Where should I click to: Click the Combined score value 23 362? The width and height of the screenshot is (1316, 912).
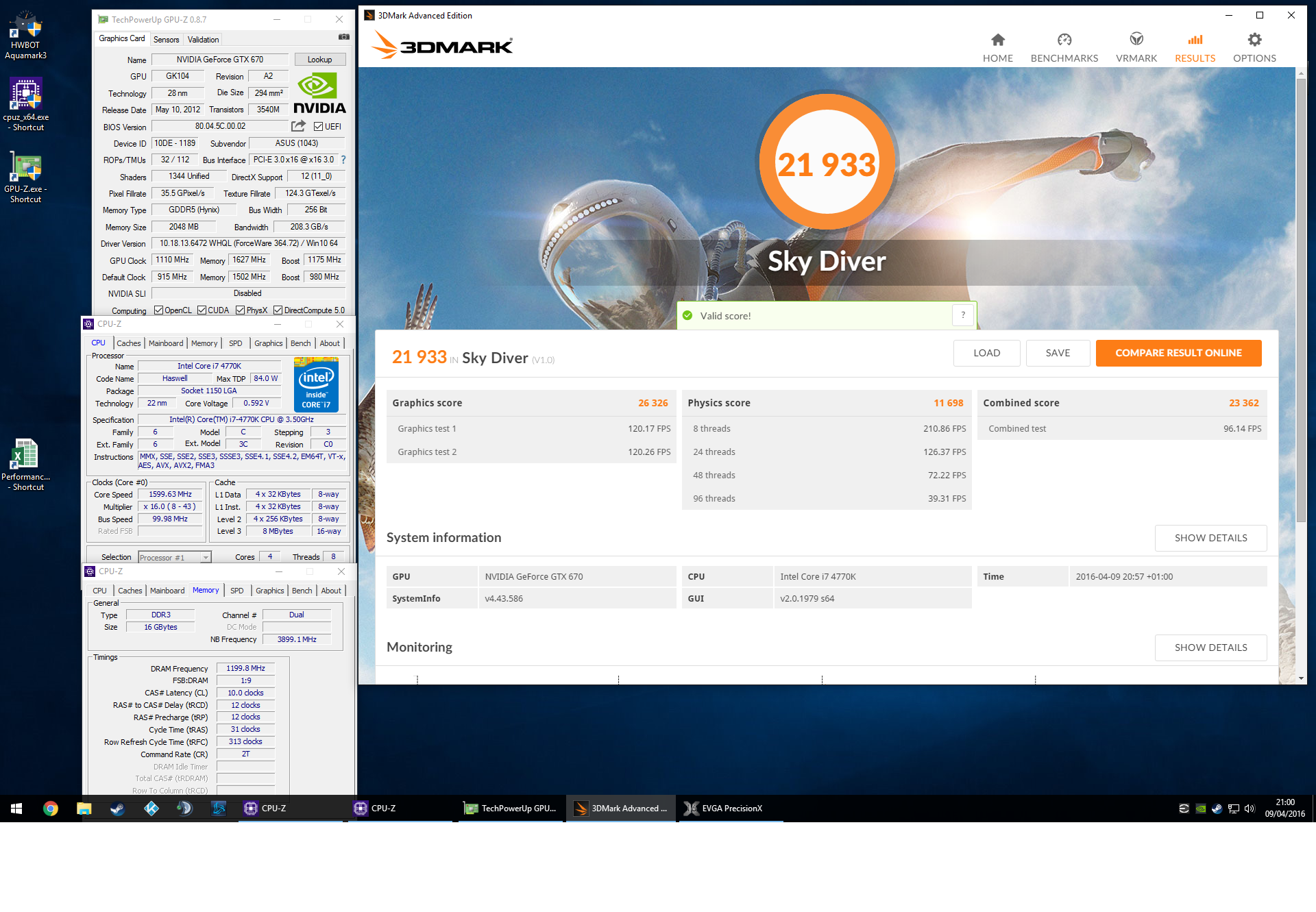pos(1243,403)
